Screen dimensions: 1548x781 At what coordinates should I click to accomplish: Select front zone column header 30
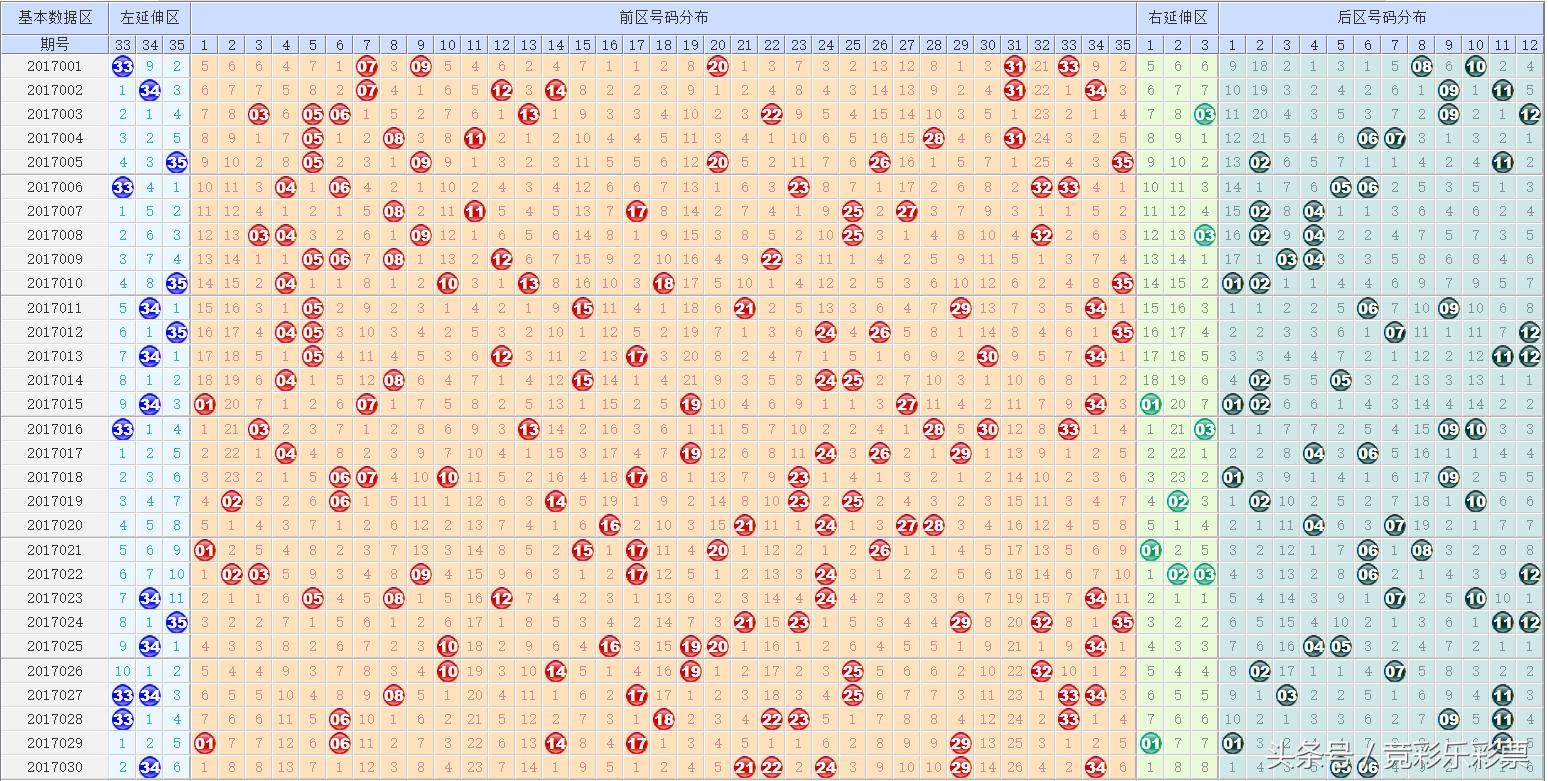click(987, 44)
